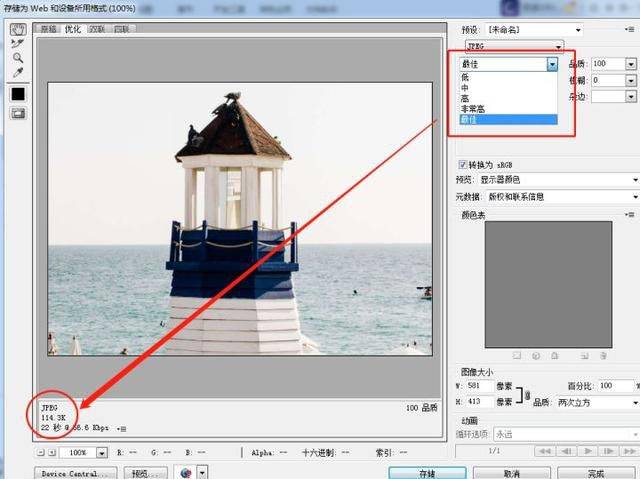Image resolution: width=640 pixels, height=479 pixels.
Task: Open the 品质 100 slider arrow
Action: (631, 64)
